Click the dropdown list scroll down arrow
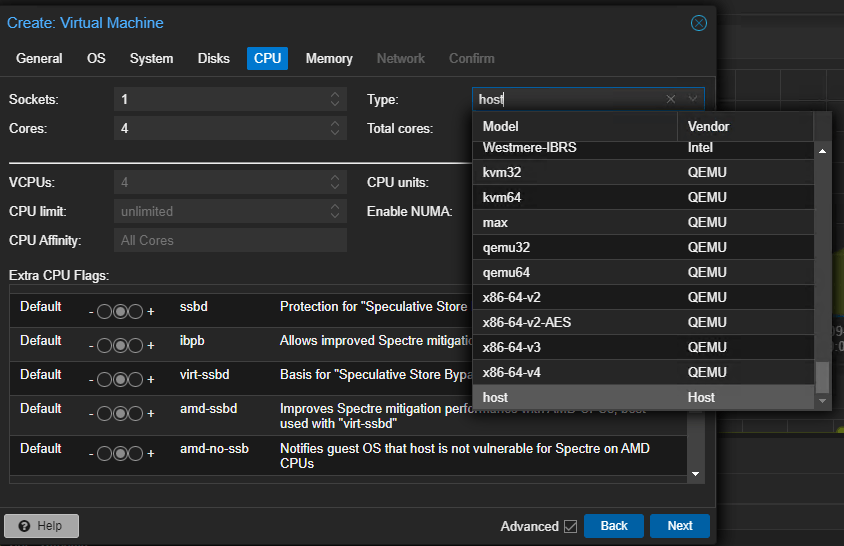The width and height of the screenshot is (844, 546). [822, 401]
